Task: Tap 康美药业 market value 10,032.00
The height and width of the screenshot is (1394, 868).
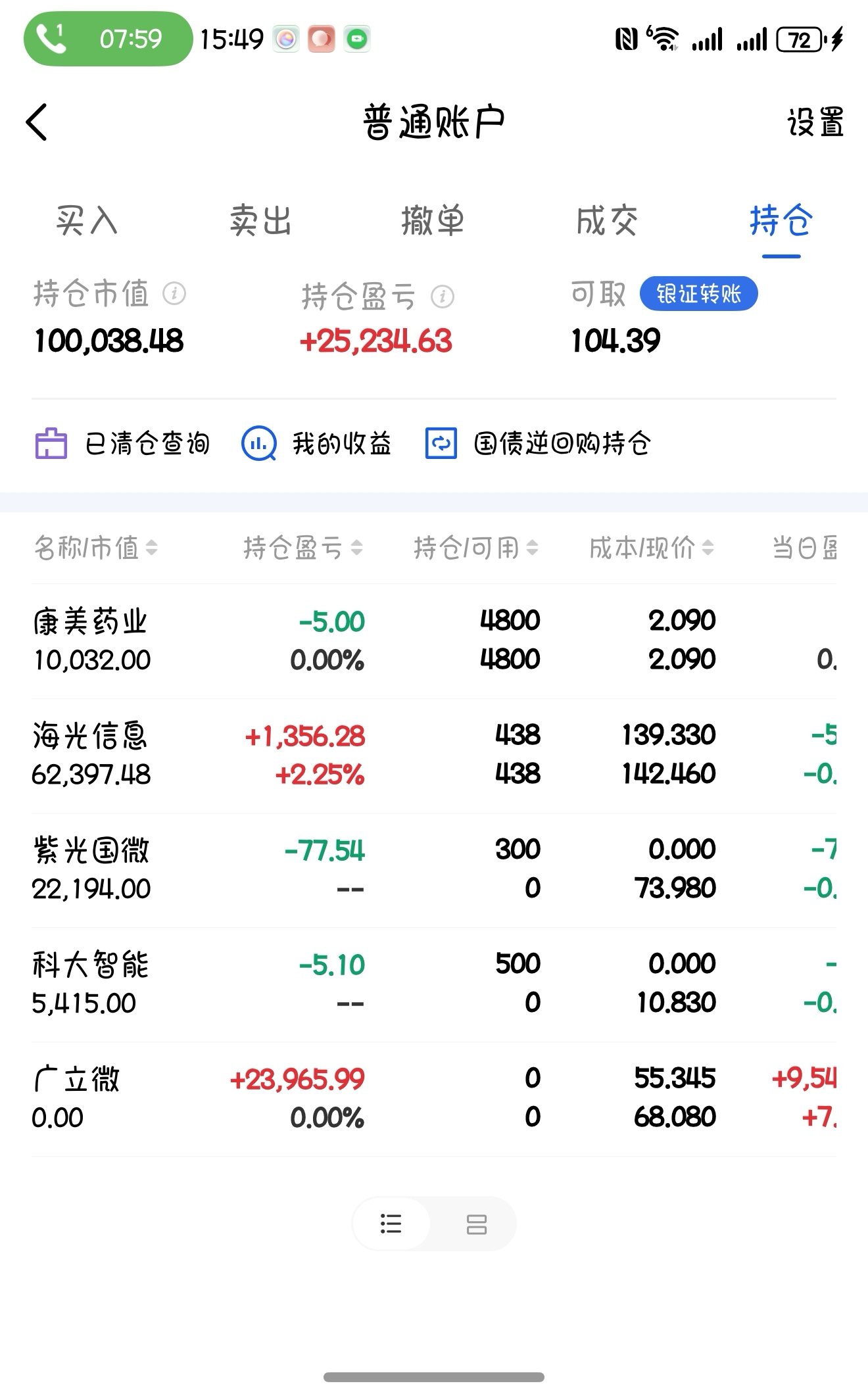Action: coord(92,660)
